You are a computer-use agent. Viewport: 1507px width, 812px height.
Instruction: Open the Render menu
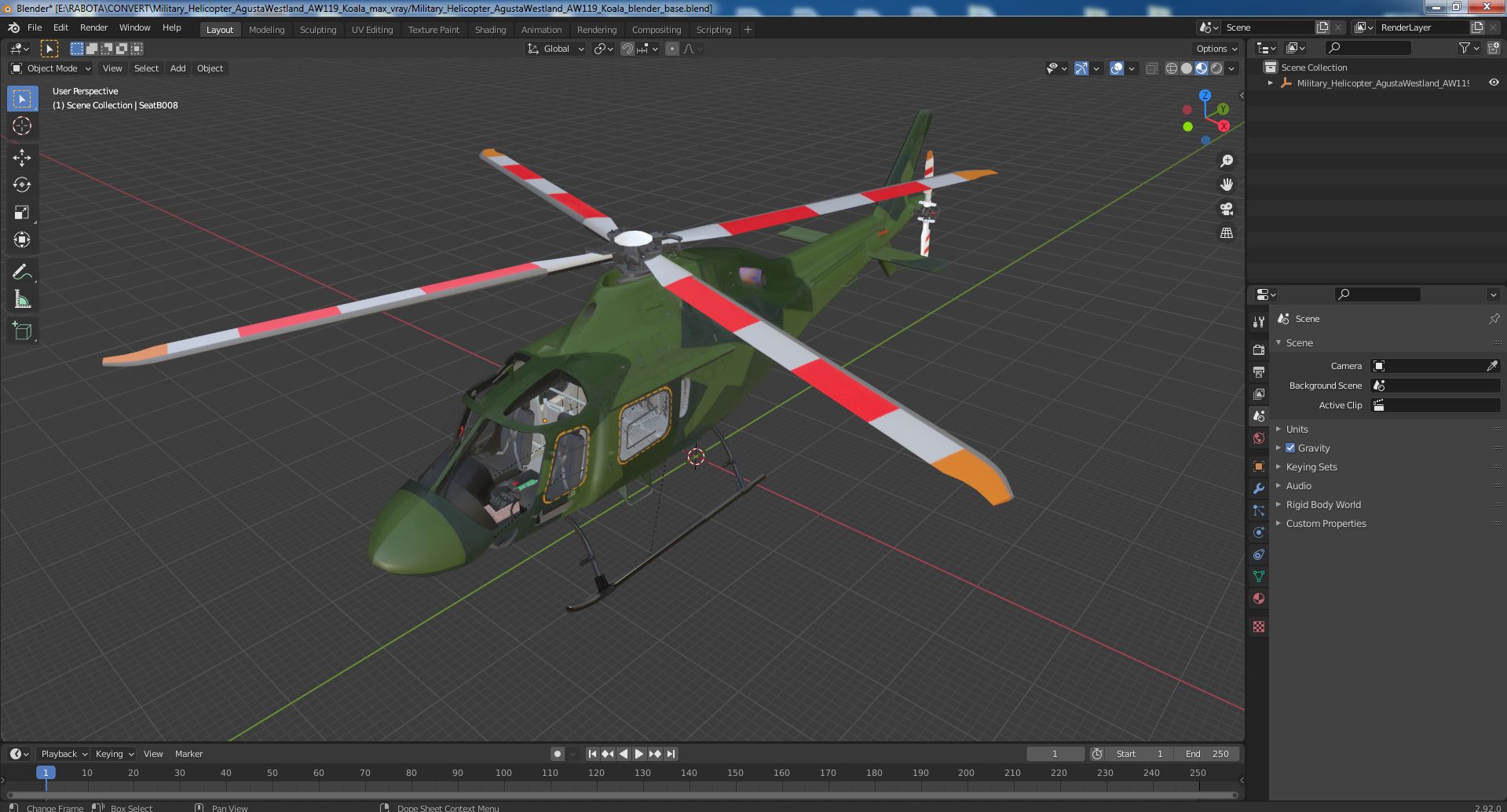(x=93, y=27)
